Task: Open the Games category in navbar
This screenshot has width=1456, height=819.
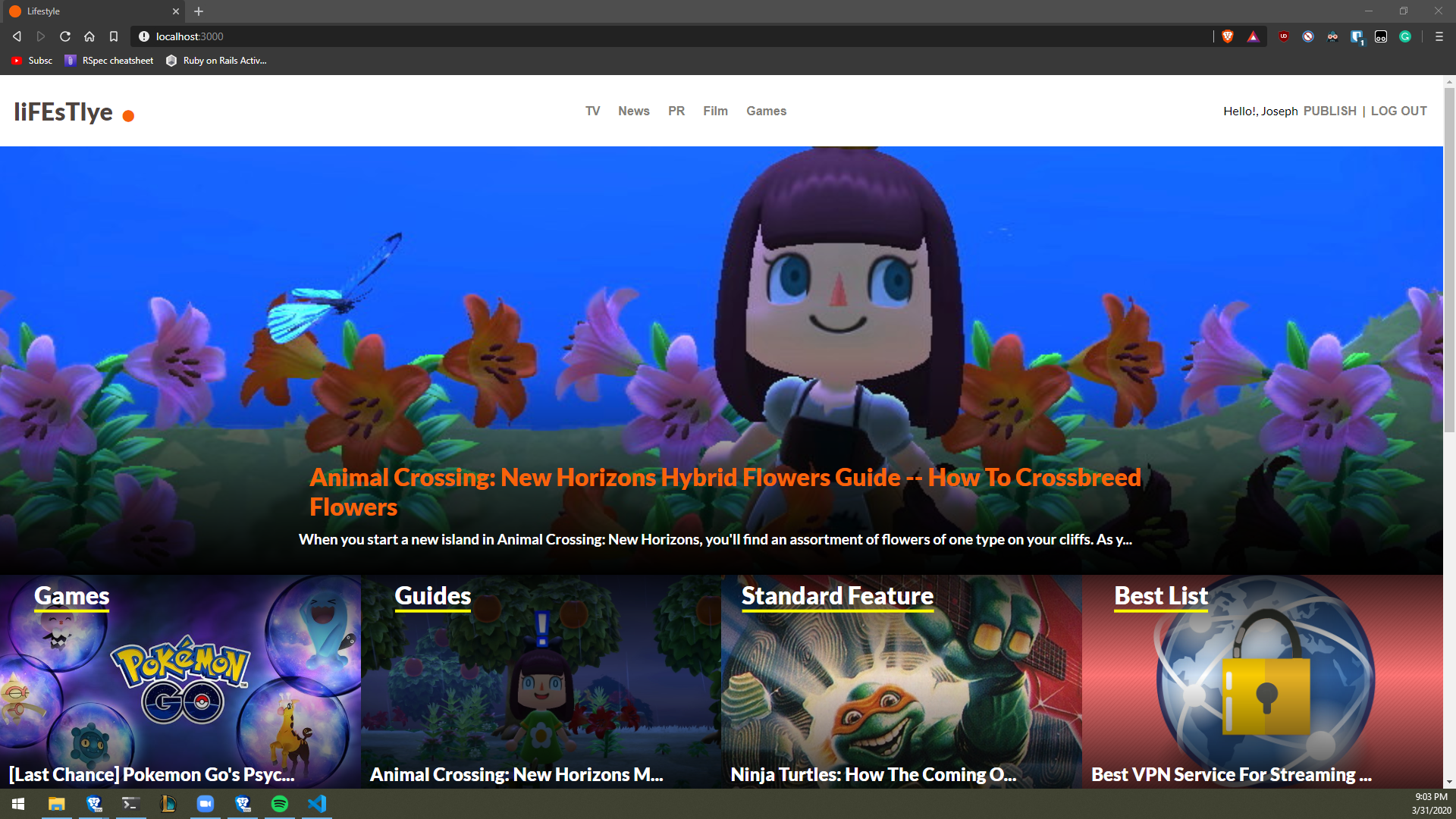Action: (x=766, y=111)
